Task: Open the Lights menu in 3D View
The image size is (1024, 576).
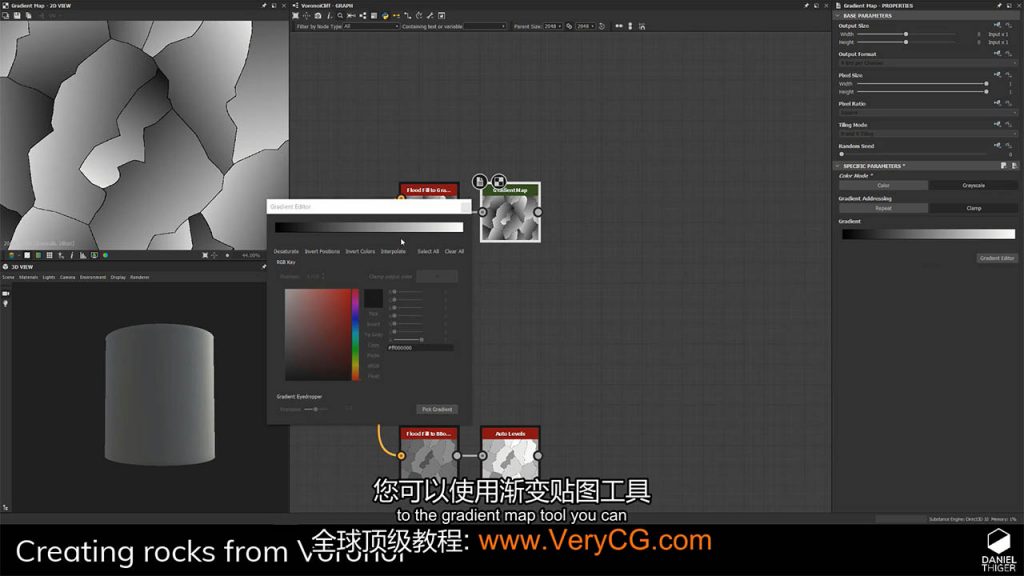Action: point(49,277)
